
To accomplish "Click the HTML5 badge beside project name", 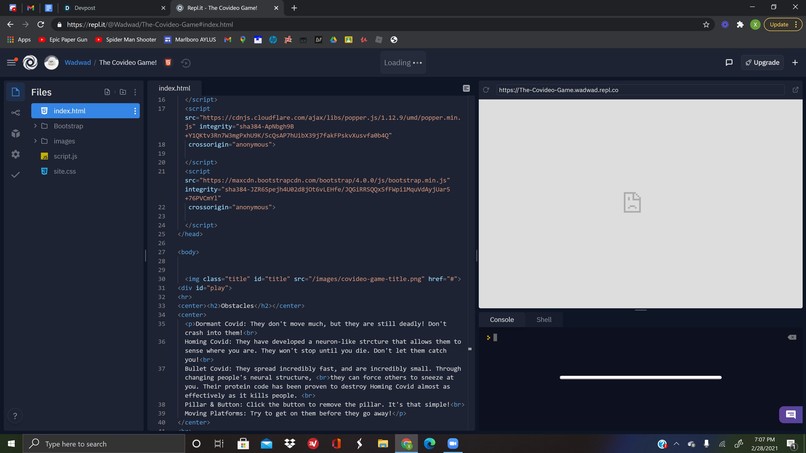I will point(168,62).
